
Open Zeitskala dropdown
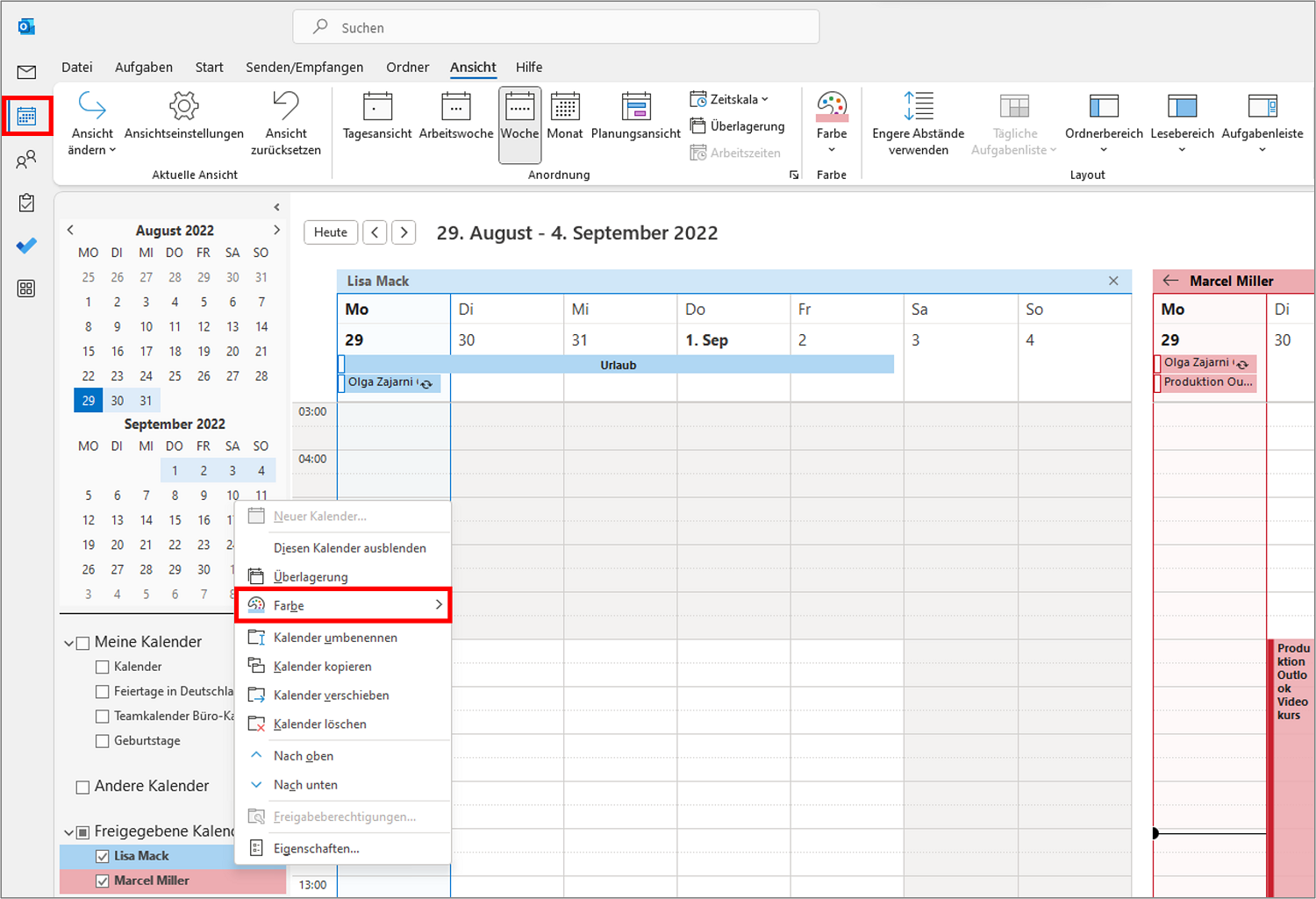click(729, 99)
